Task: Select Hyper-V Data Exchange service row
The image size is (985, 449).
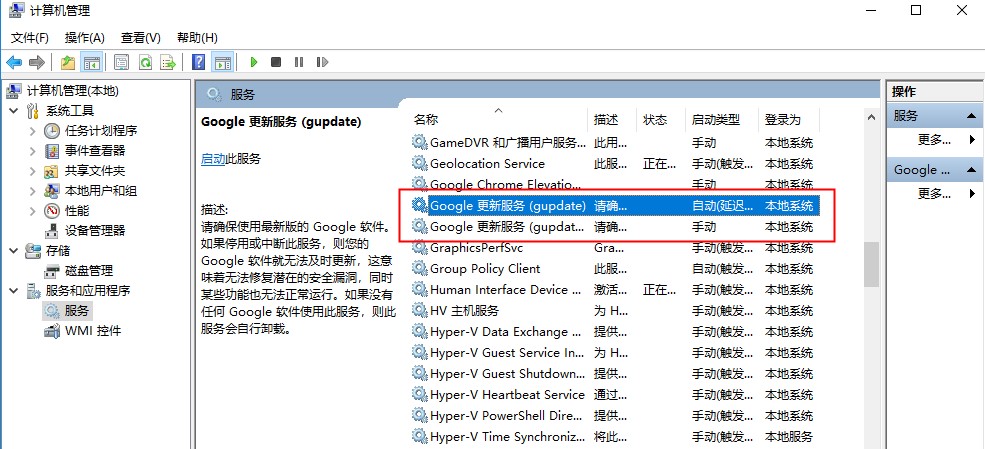Action: click(616, 332)
